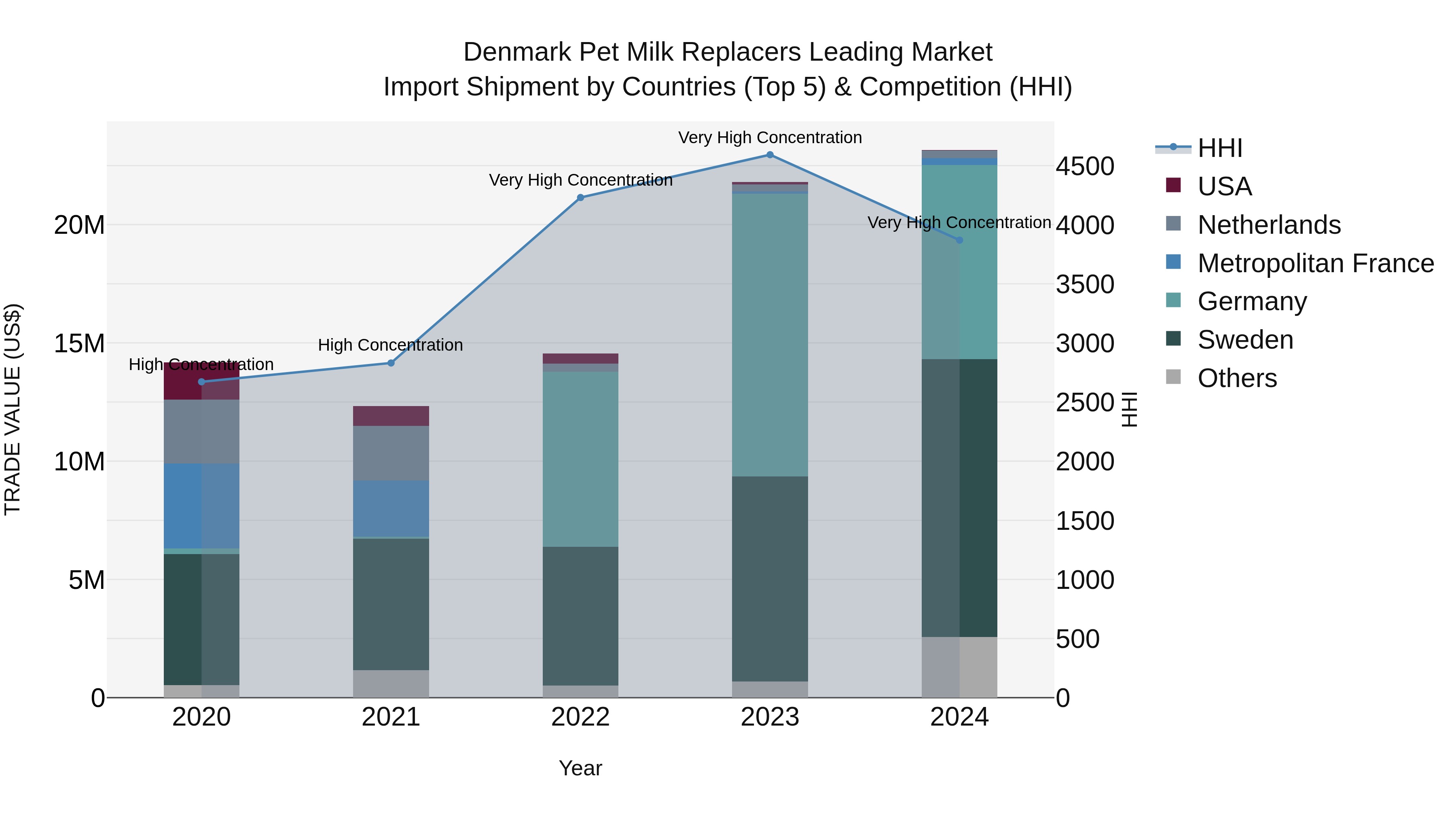Image resolution: width=1456 pixels, height=819 pixels.
Task: Click the USA segment of the 2022 bar
Action: [580, 359]
